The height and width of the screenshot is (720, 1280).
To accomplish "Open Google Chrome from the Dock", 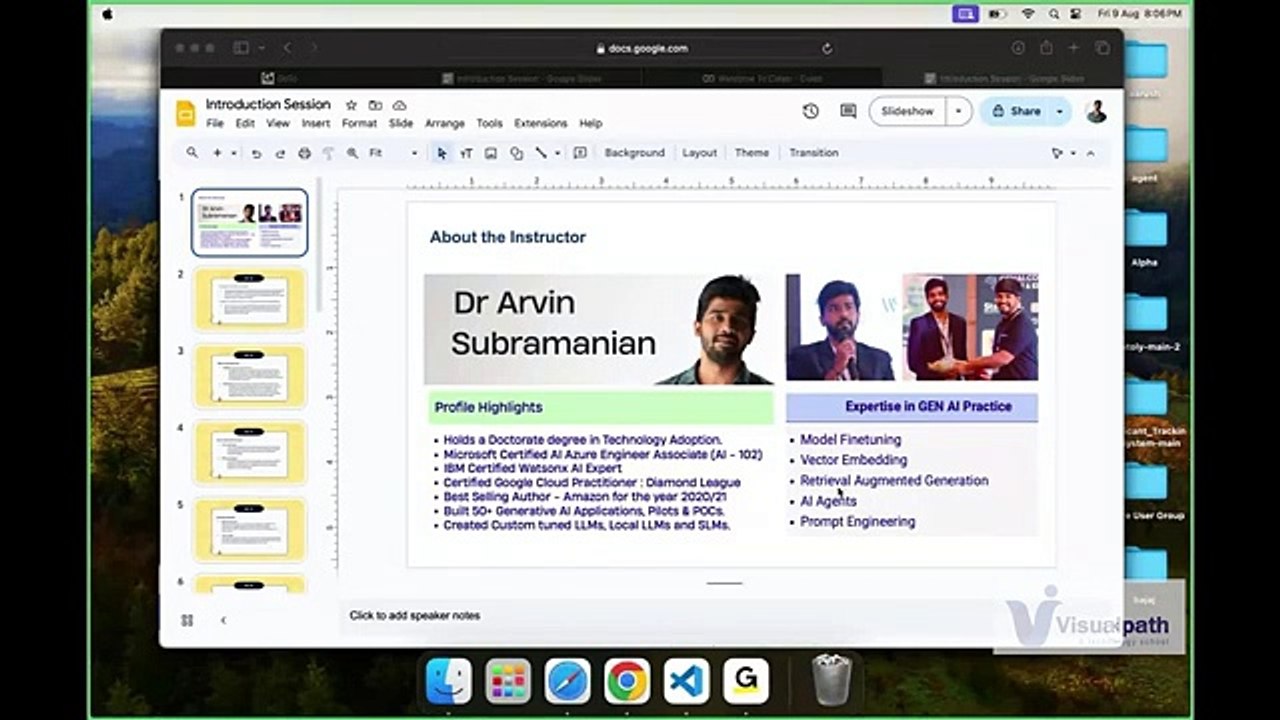I will point(627,681).
